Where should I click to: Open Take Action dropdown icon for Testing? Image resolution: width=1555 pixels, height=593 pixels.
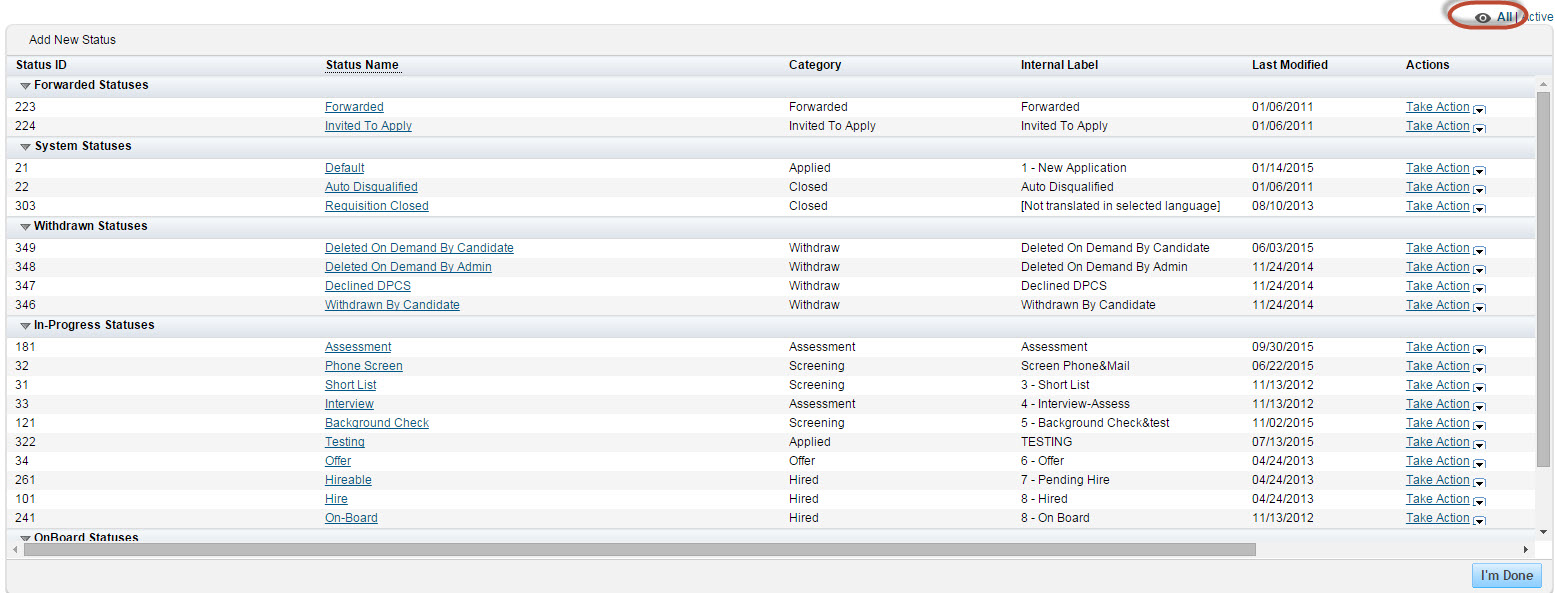1479,444
